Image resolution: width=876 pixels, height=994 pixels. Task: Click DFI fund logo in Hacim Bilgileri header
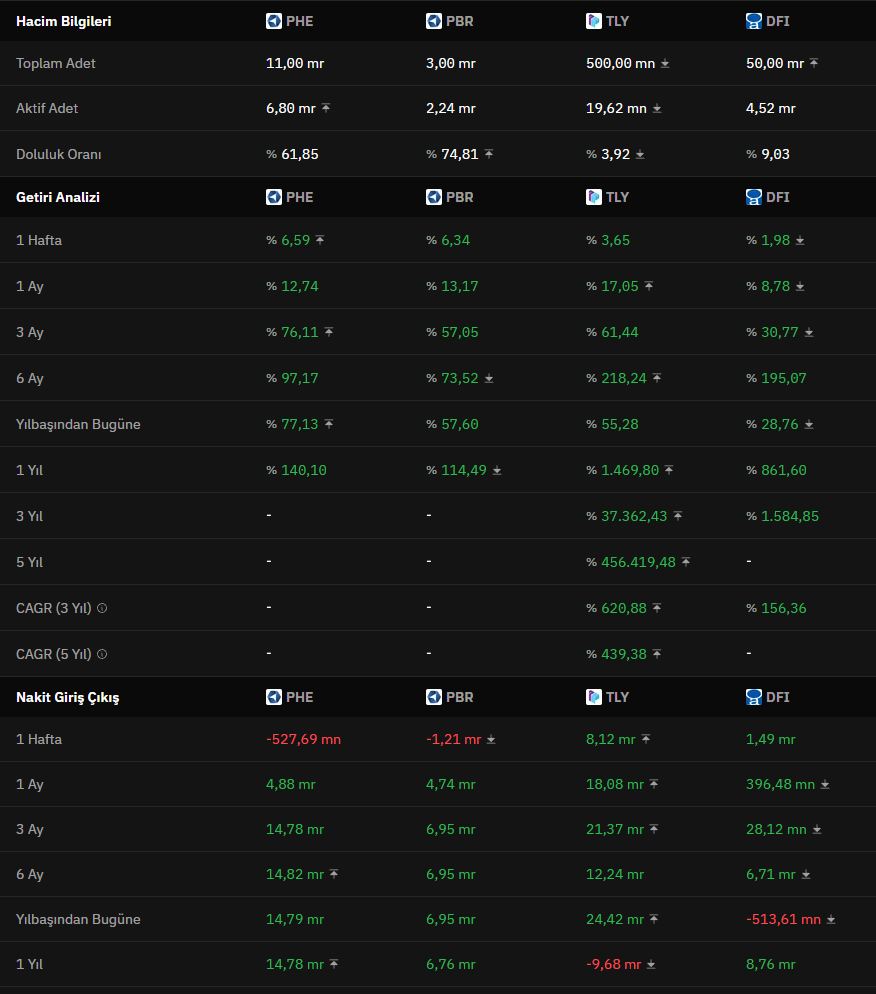pos(754,21)
